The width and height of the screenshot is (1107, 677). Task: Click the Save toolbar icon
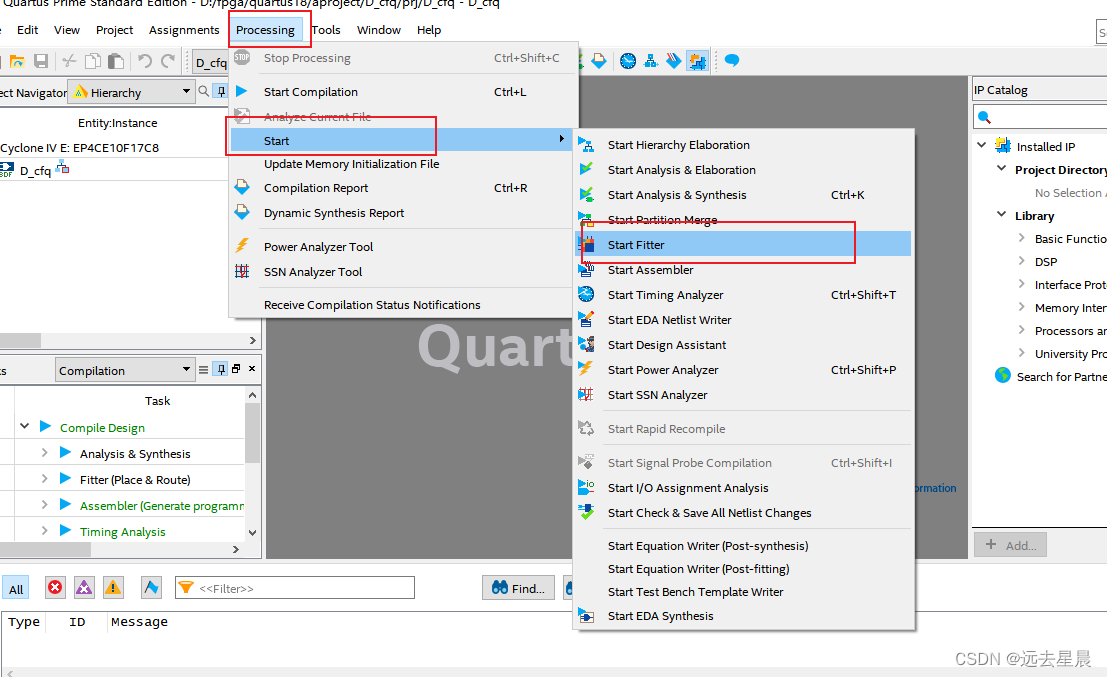coord(41,61)
